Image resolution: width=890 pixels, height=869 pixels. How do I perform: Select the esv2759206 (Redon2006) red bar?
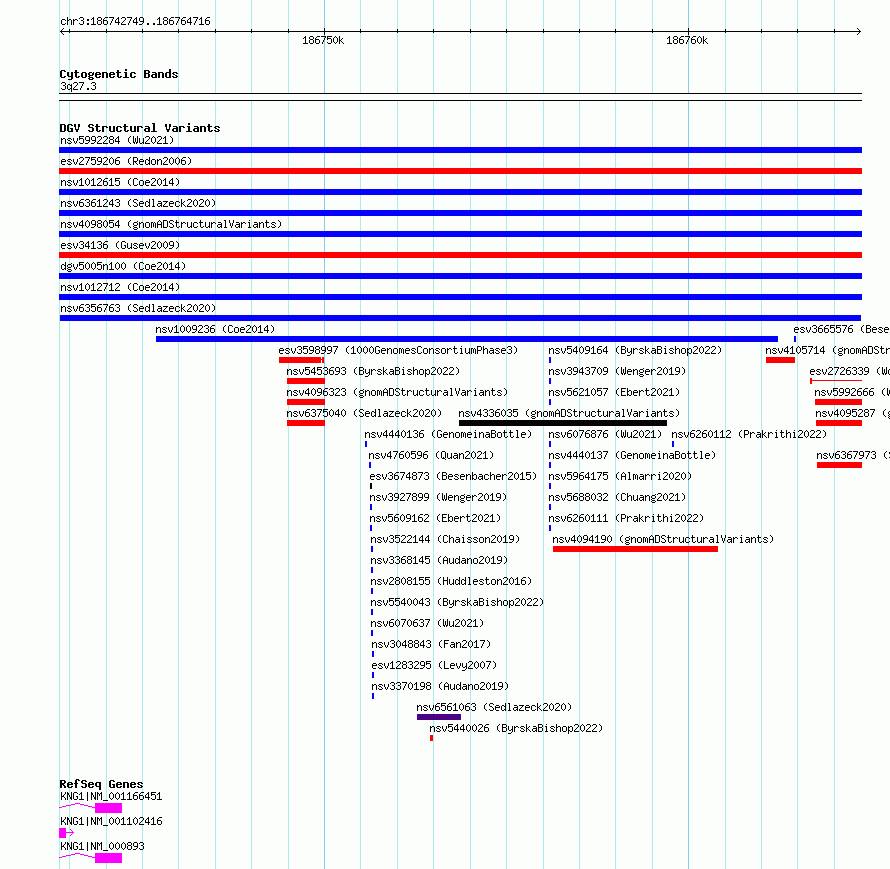point(460,171)
